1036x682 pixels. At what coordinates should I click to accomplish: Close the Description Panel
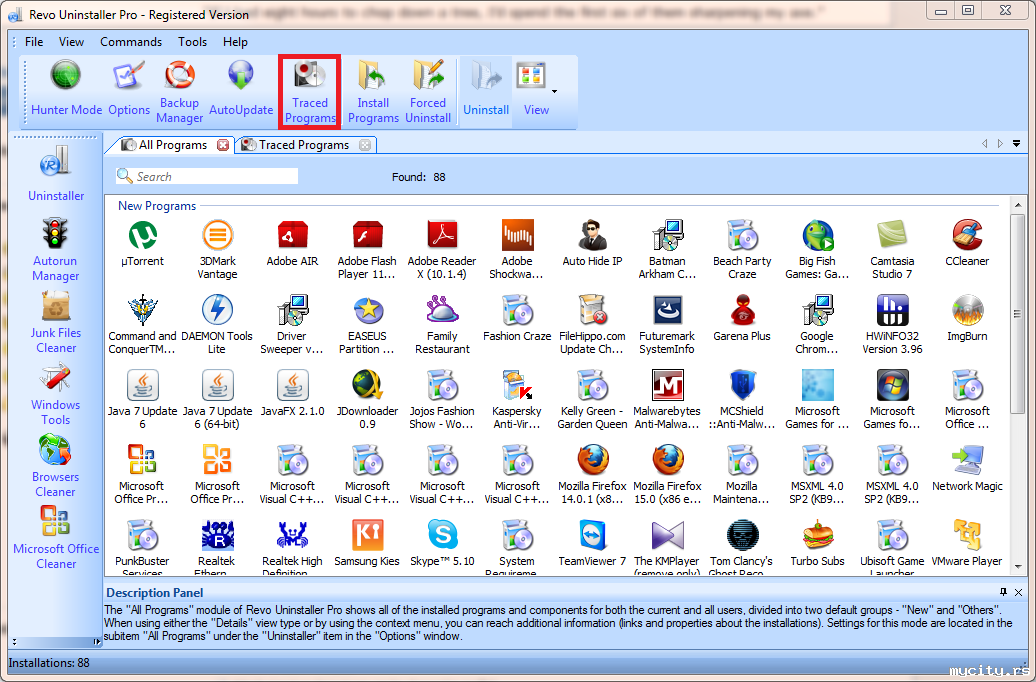coord(1018,592)
